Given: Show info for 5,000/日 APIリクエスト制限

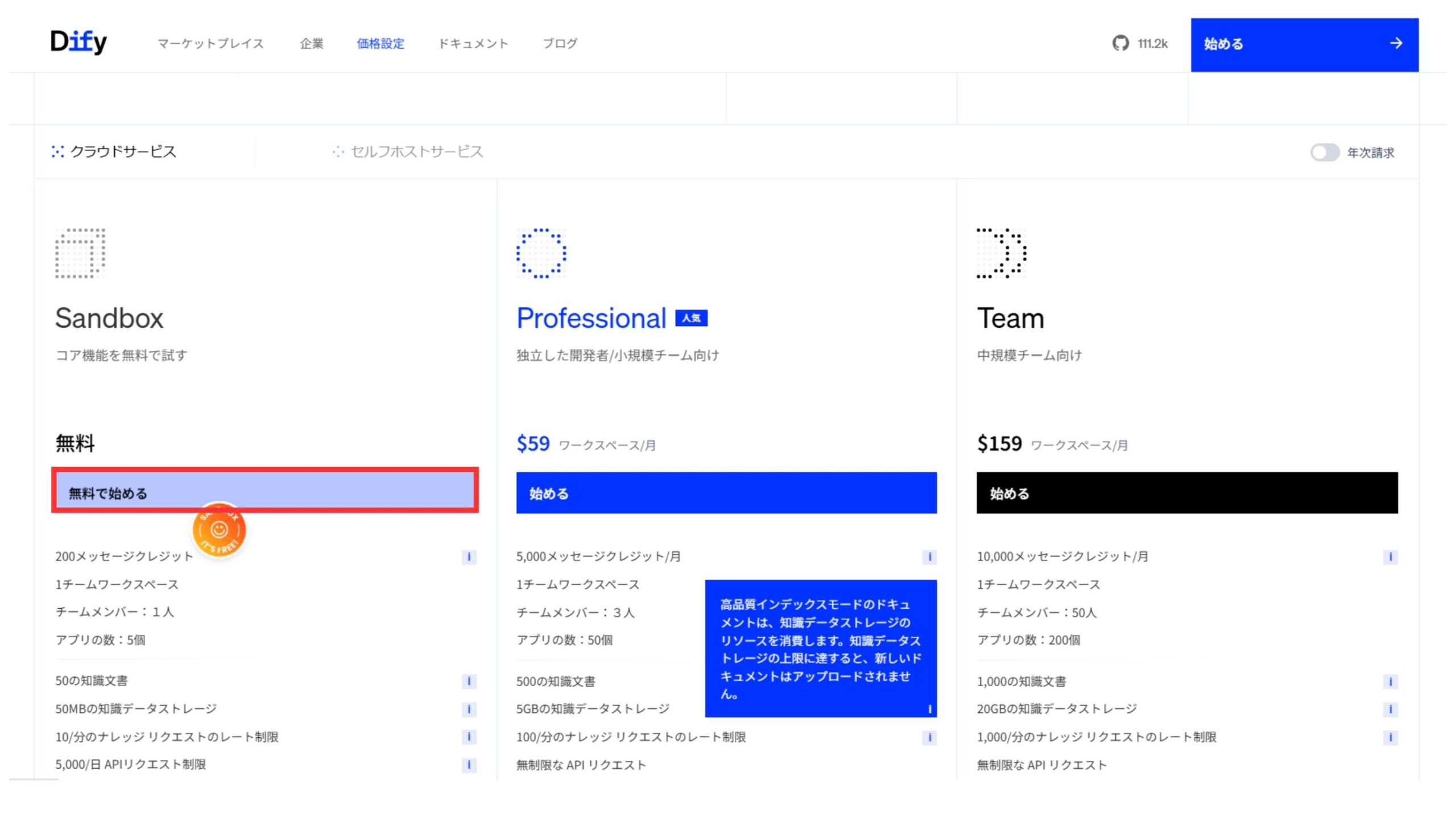Looking at the screenshot, I should click(x=469, y=765).
